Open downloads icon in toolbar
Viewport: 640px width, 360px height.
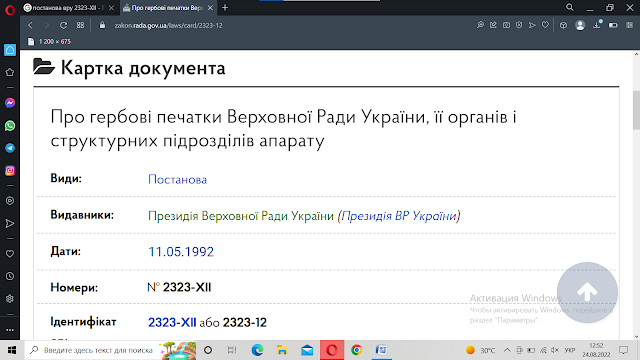[x=597, y=25]
